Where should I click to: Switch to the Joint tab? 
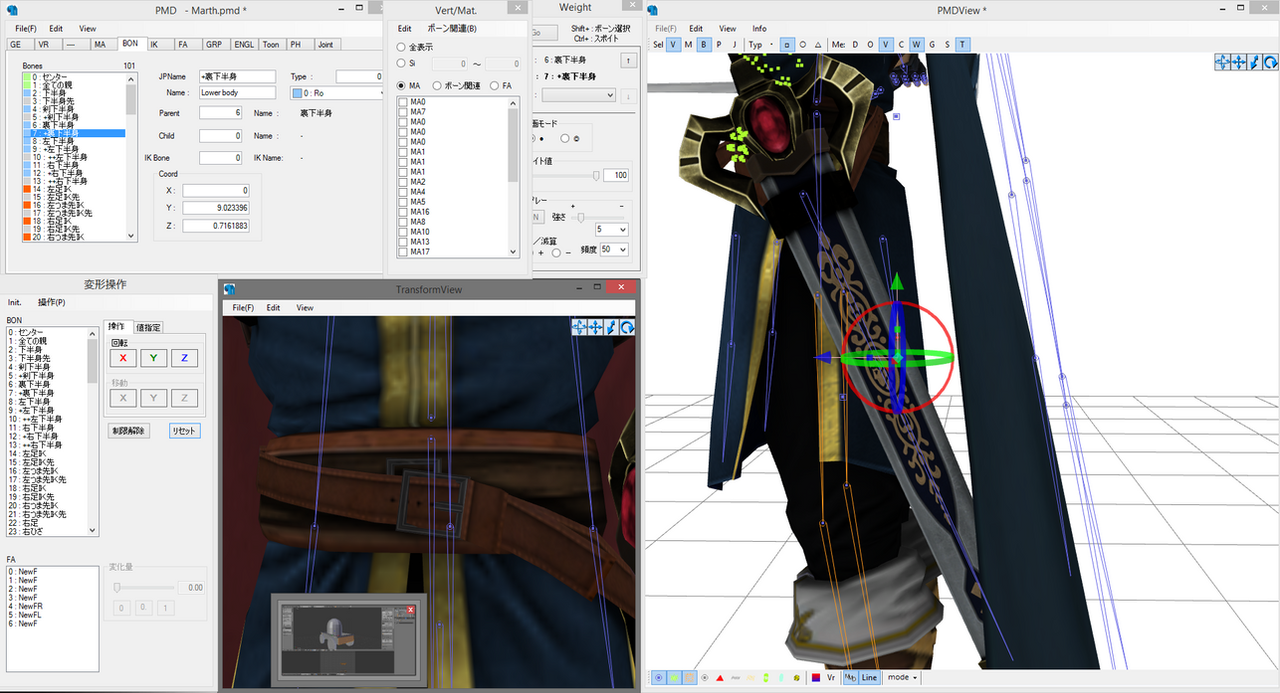coord(325,44)
